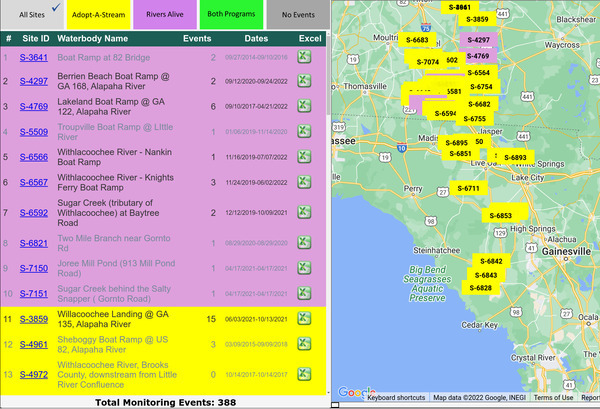
Task: Select map marker S-6851
Action: pos(460,153)
